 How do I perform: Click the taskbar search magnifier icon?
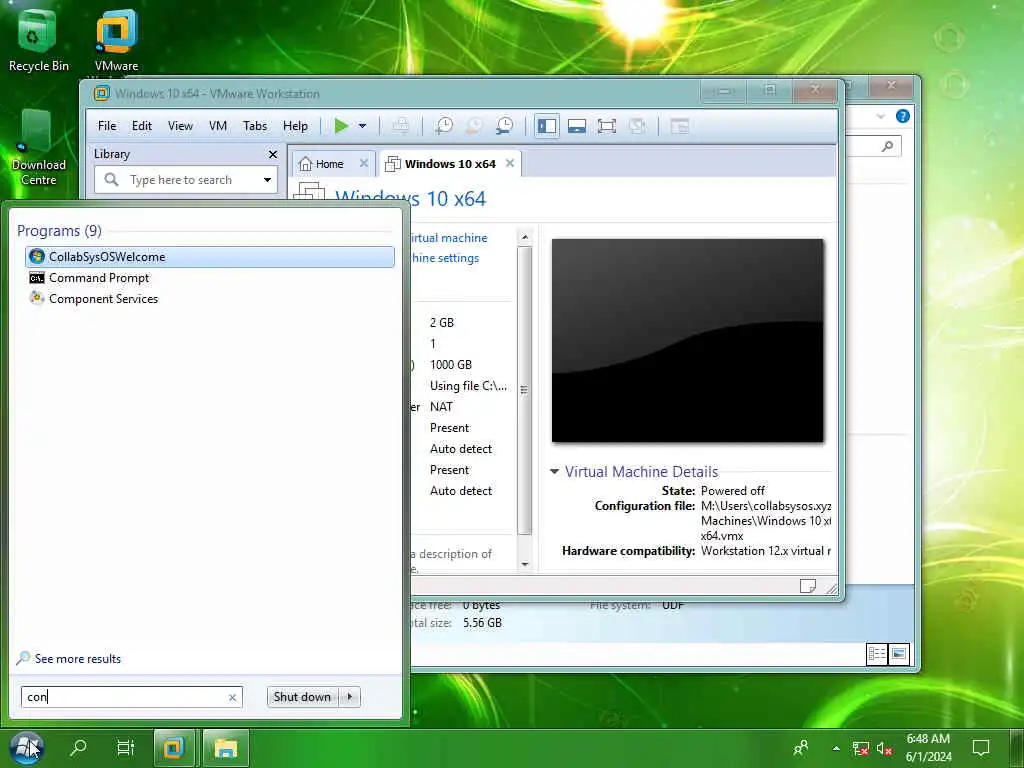pos(78,747)
